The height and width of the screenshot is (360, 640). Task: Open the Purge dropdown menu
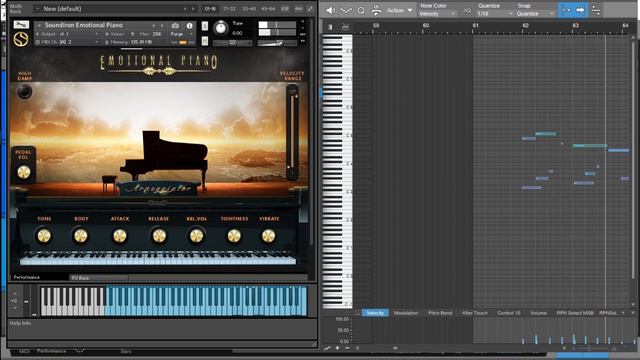[182, 34]
